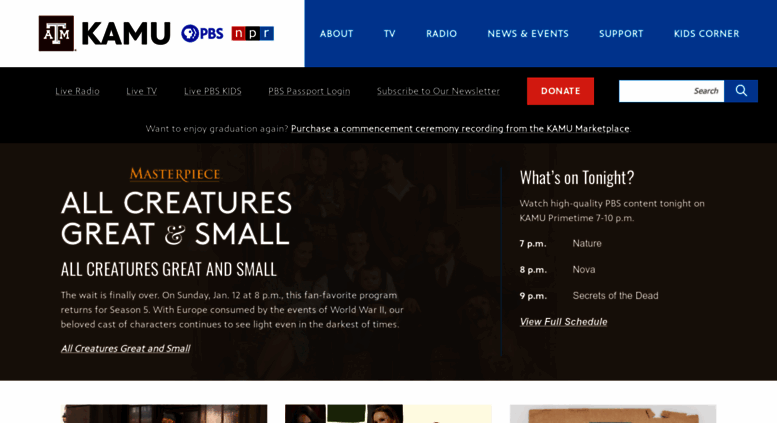This screenshot has width=777, height=423.
Task: Open the News & Events menu
Action: 528,34
